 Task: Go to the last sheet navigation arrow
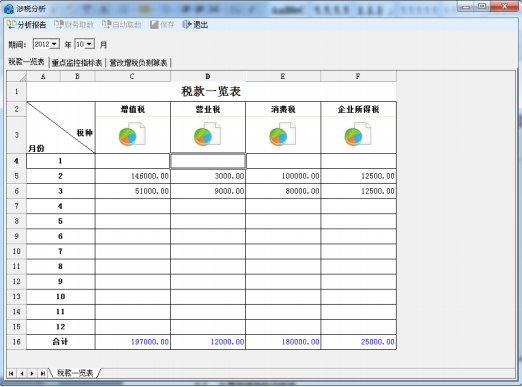point(43,373)
